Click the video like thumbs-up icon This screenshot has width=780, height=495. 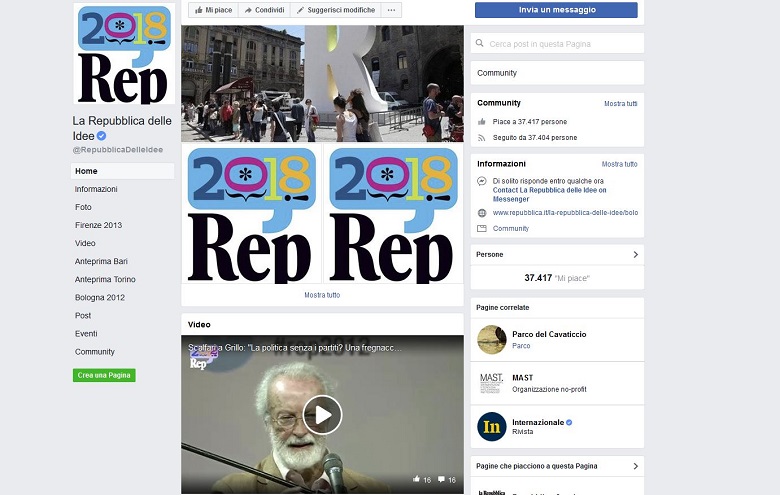click(x=416, y=479)
